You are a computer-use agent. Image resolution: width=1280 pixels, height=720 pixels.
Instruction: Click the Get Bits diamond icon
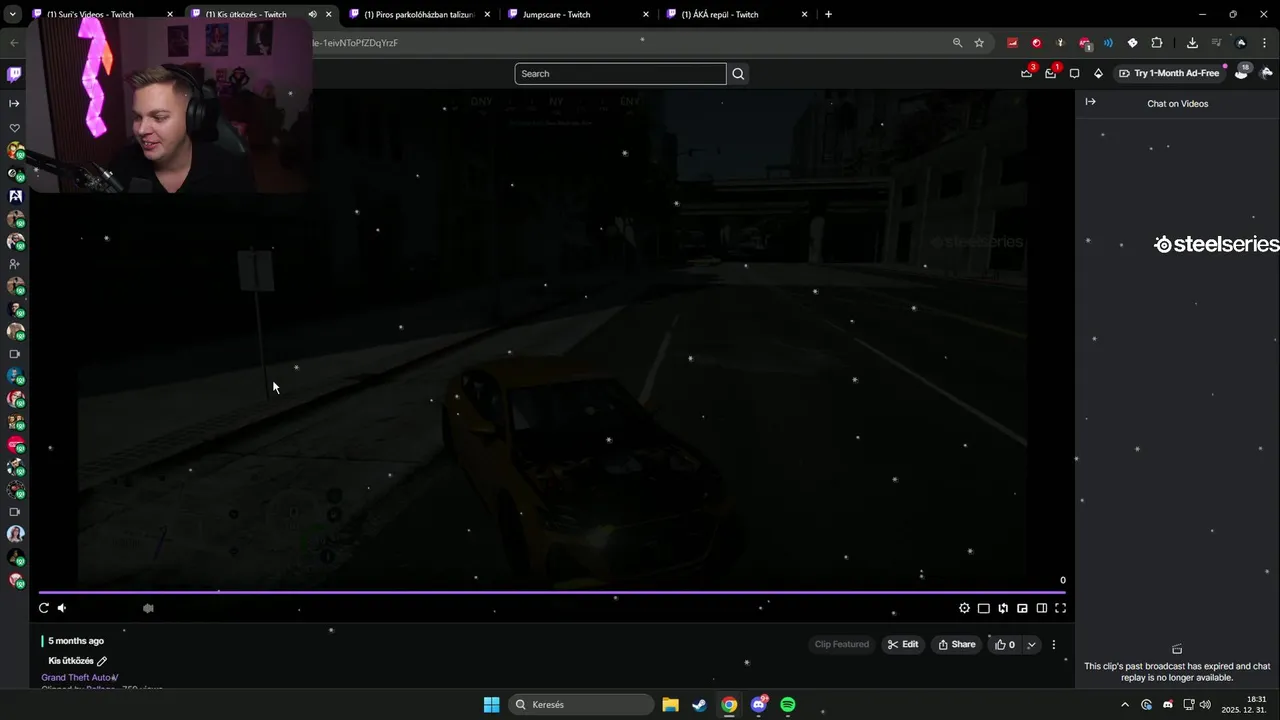coord(1098,73)
